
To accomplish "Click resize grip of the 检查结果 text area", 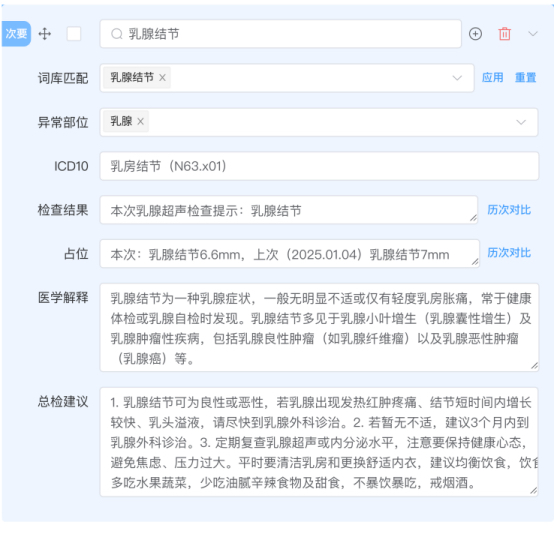I will tap(473, 219).
